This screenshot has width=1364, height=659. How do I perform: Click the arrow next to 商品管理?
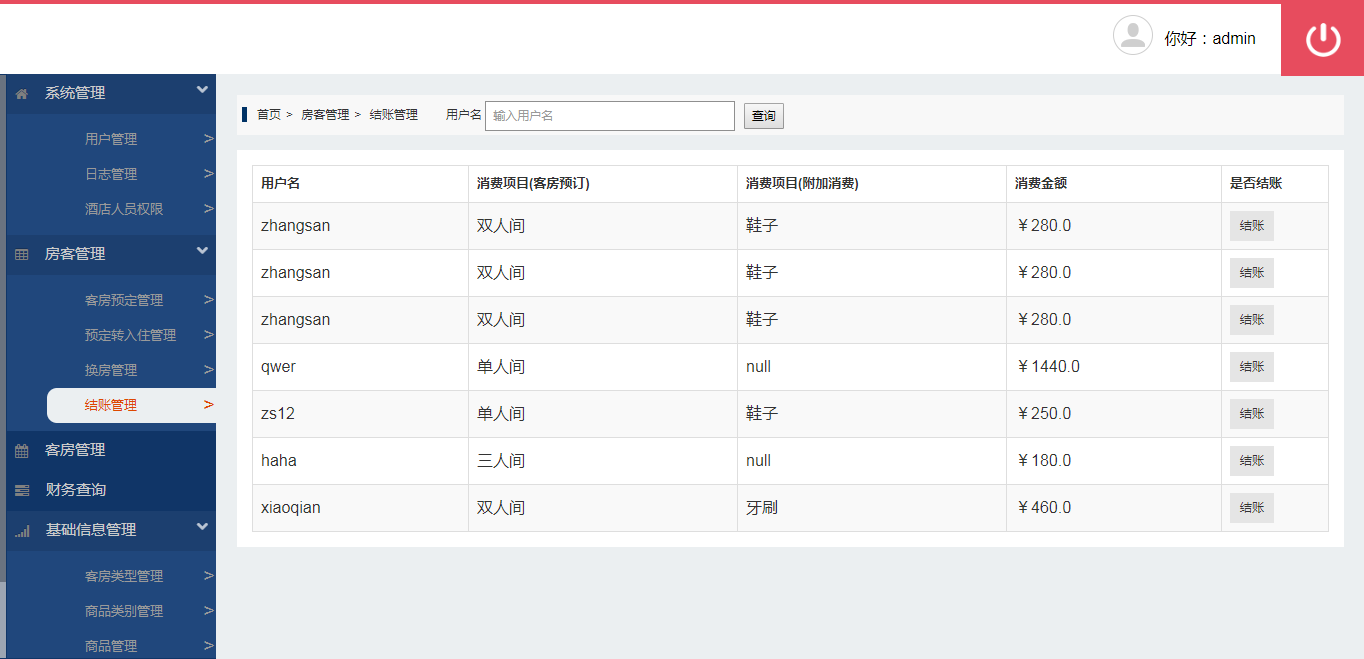(x=208, y=646)
